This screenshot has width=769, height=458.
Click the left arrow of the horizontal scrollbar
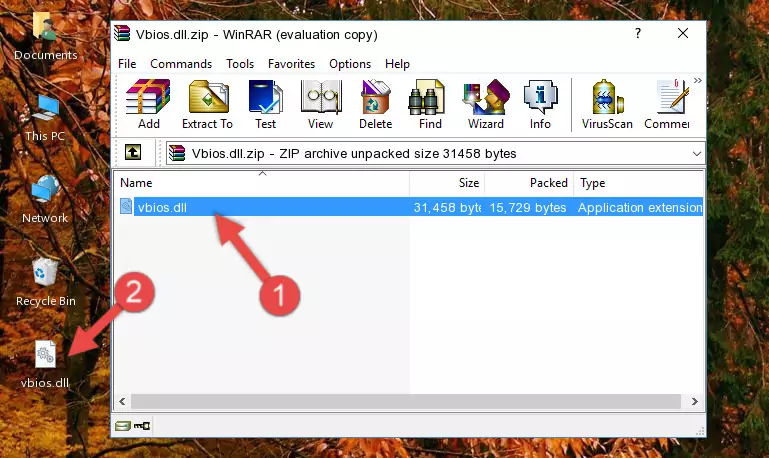pyautogui.click(x=123, y=401)
